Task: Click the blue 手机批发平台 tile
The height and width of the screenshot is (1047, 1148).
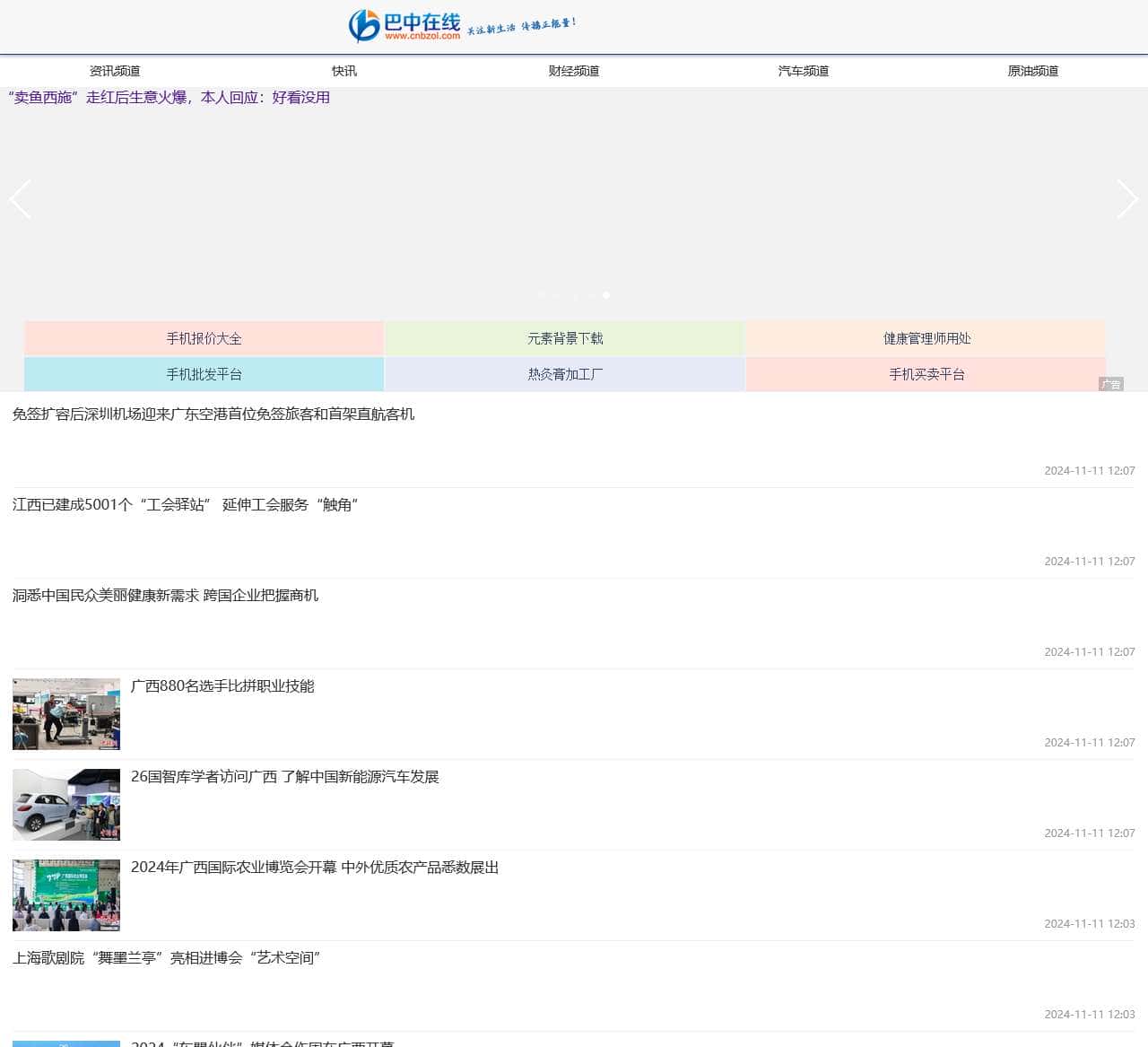Action: [204, 374]
